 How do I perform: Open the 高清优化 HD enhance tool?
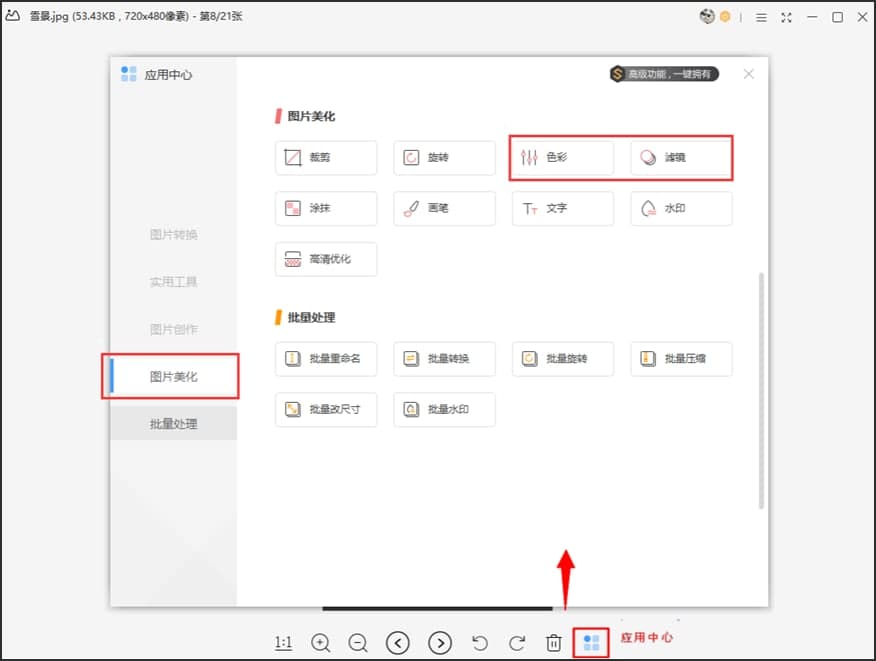click(x=326, y=259)
